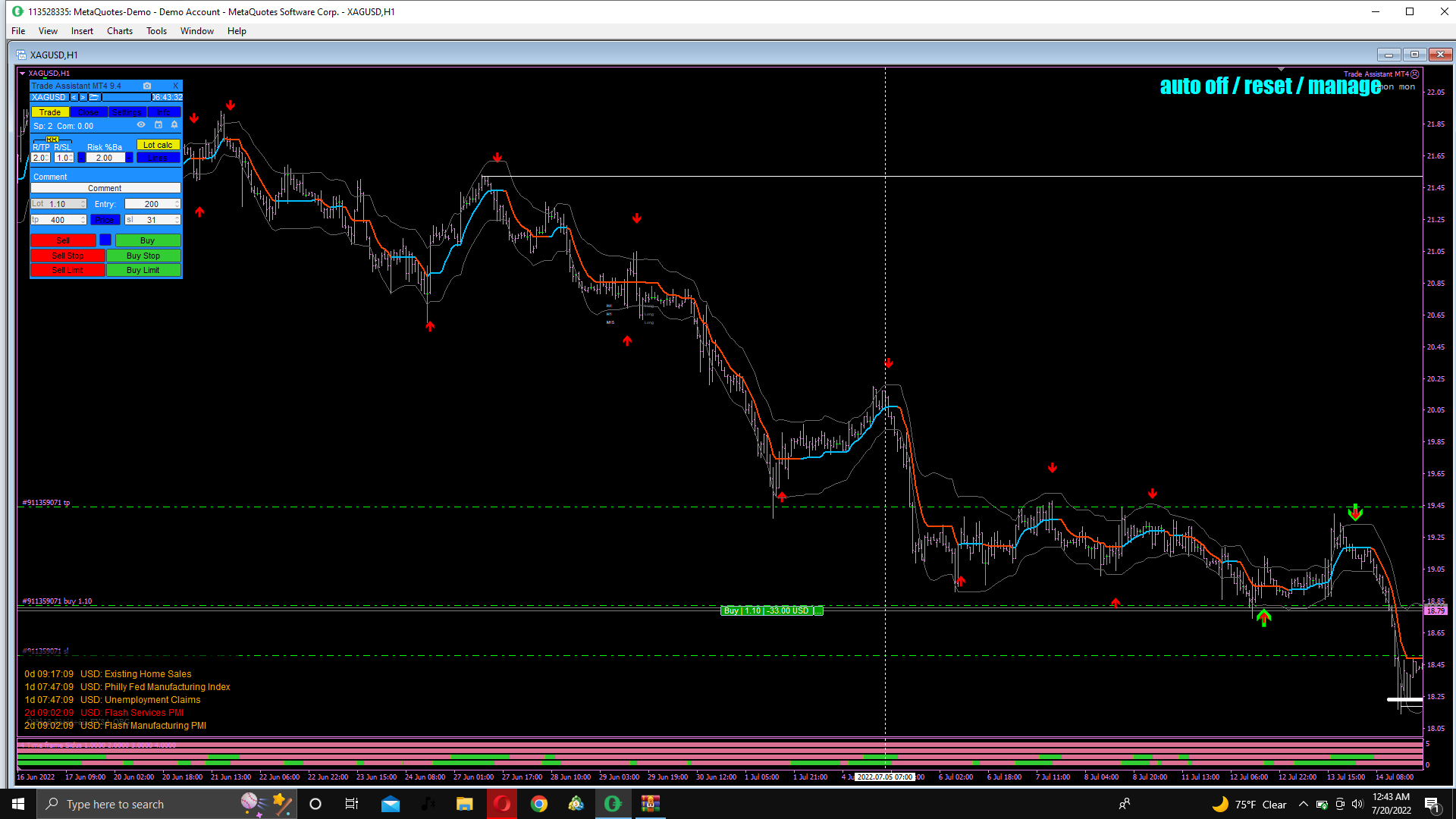Viewport: 1456px width, 819px height.
Task: Click the minus button to decrease risk percent
Action: point(81,158)
